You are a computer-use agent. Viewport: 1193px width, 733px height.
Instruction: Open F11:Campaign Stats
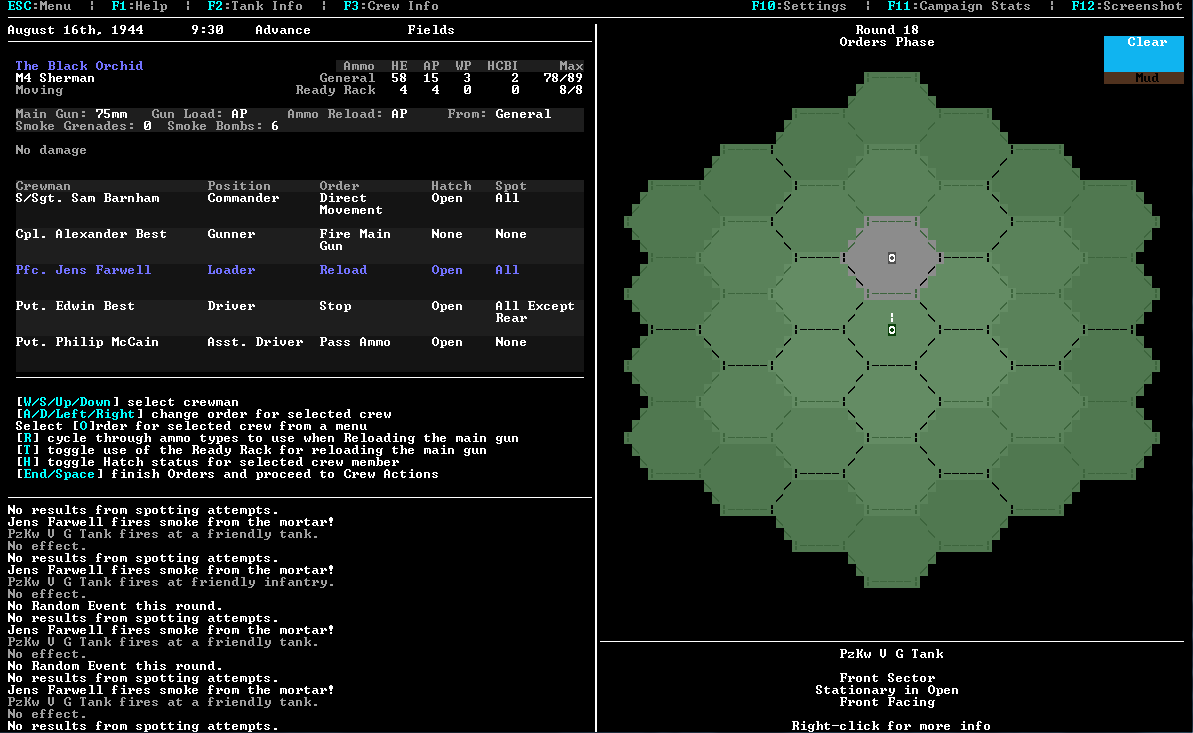pos(959,6)
